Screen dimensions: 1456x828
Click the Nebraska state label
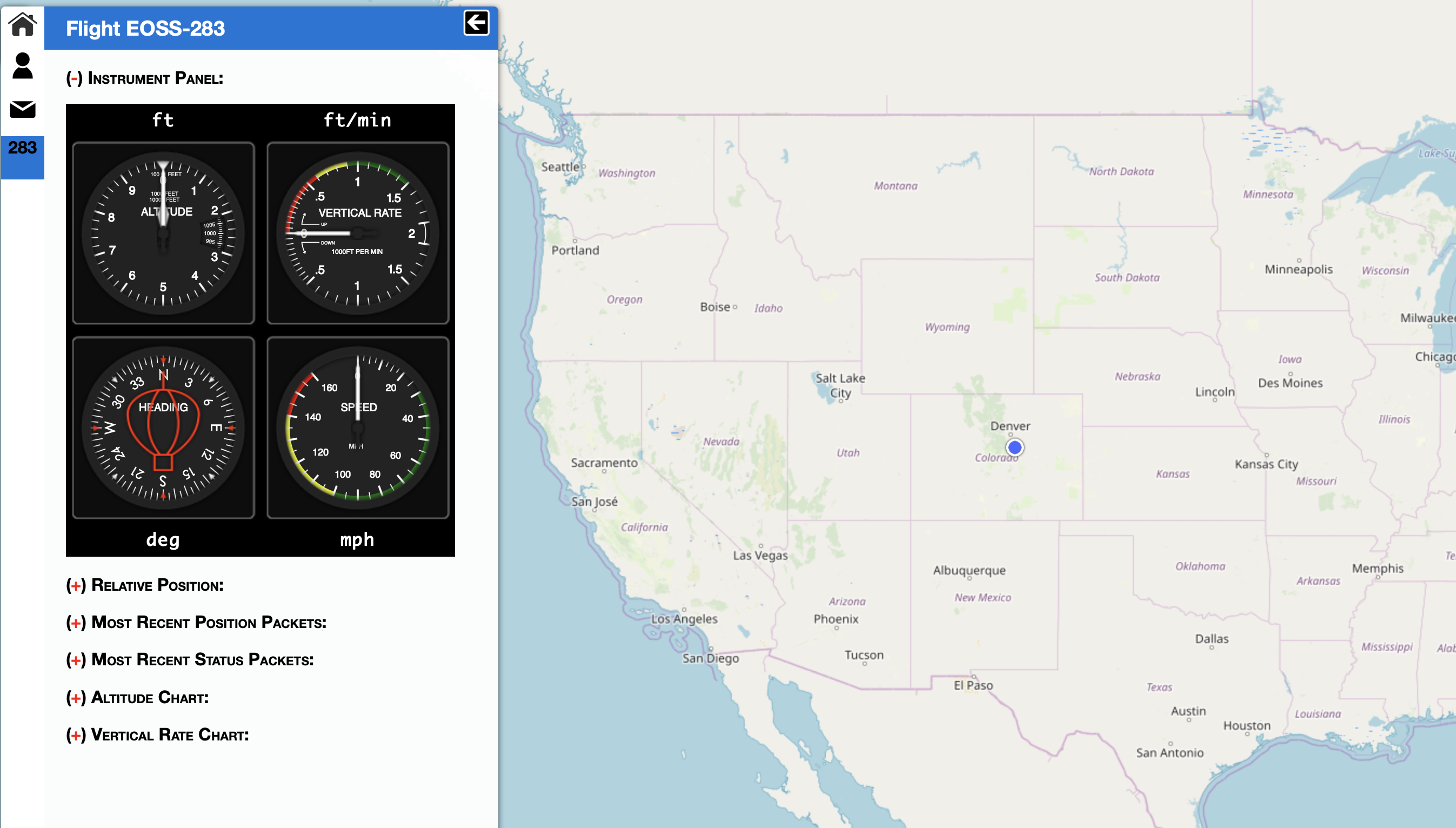tap(1137, 377)
